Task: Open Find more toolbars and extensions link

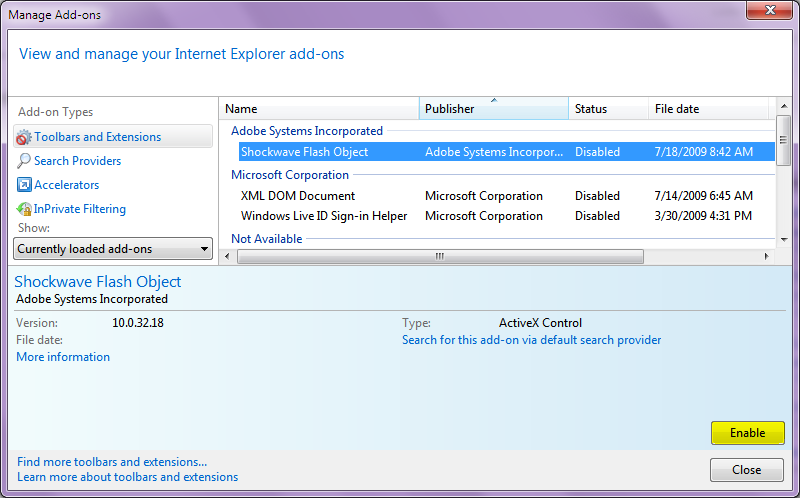Action: coord(112,462)
